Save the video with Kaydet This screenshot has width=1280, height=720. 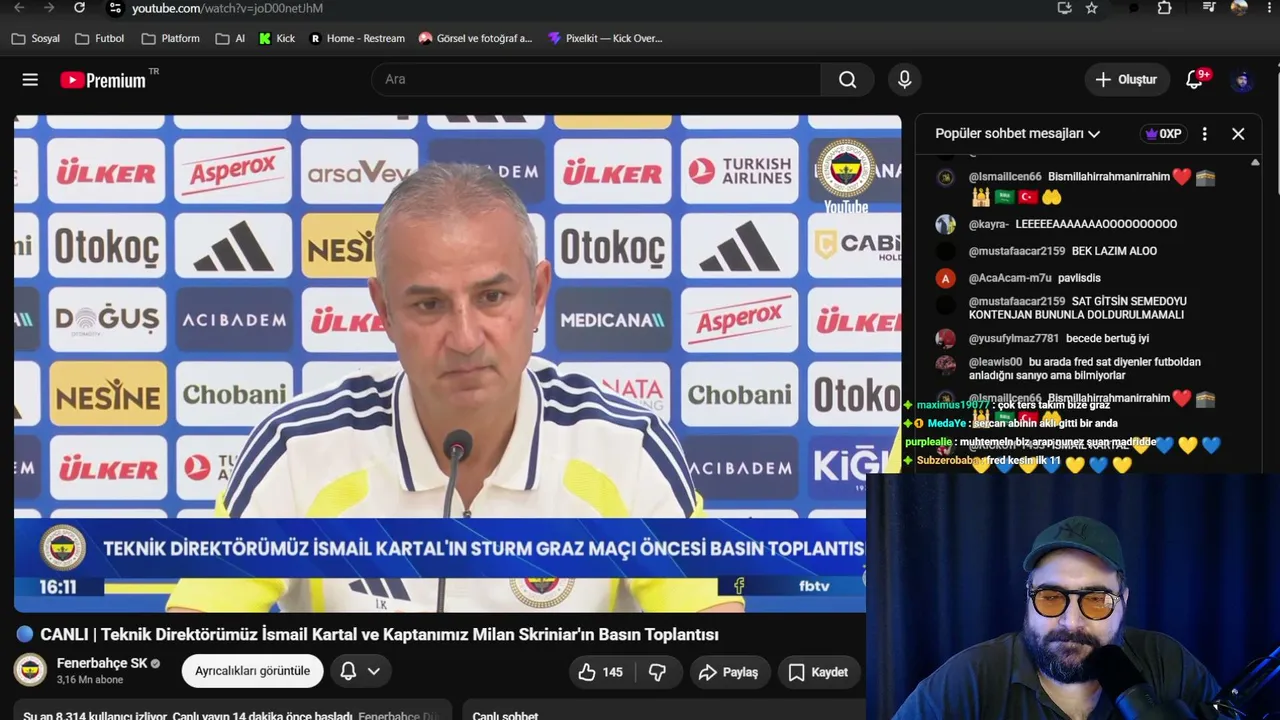(x=818, y=672)
